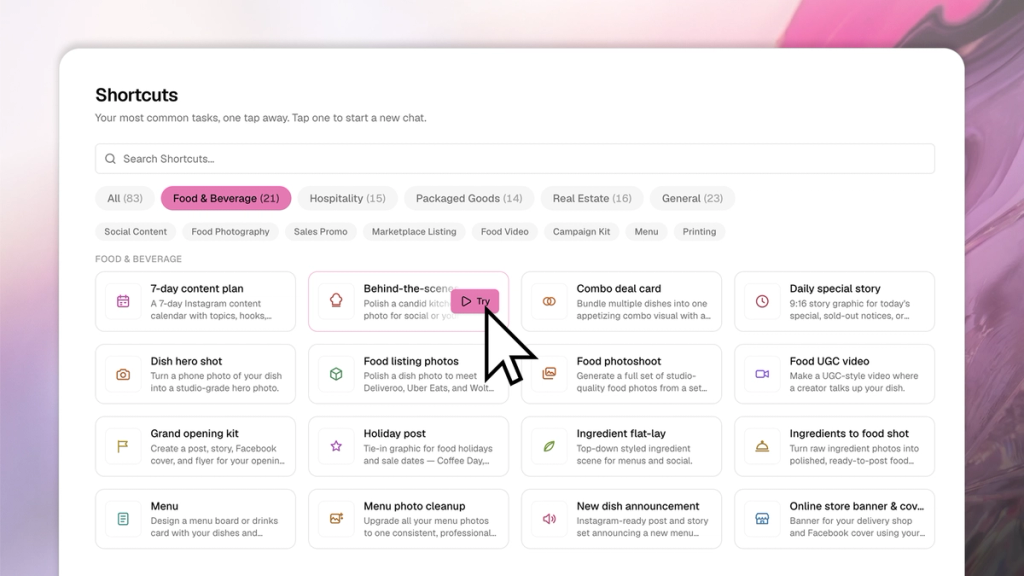The width and height of the screenshot is (1024, 576).
Task: Filter by the Marketplace Listing tag
Action: point(414,231)
